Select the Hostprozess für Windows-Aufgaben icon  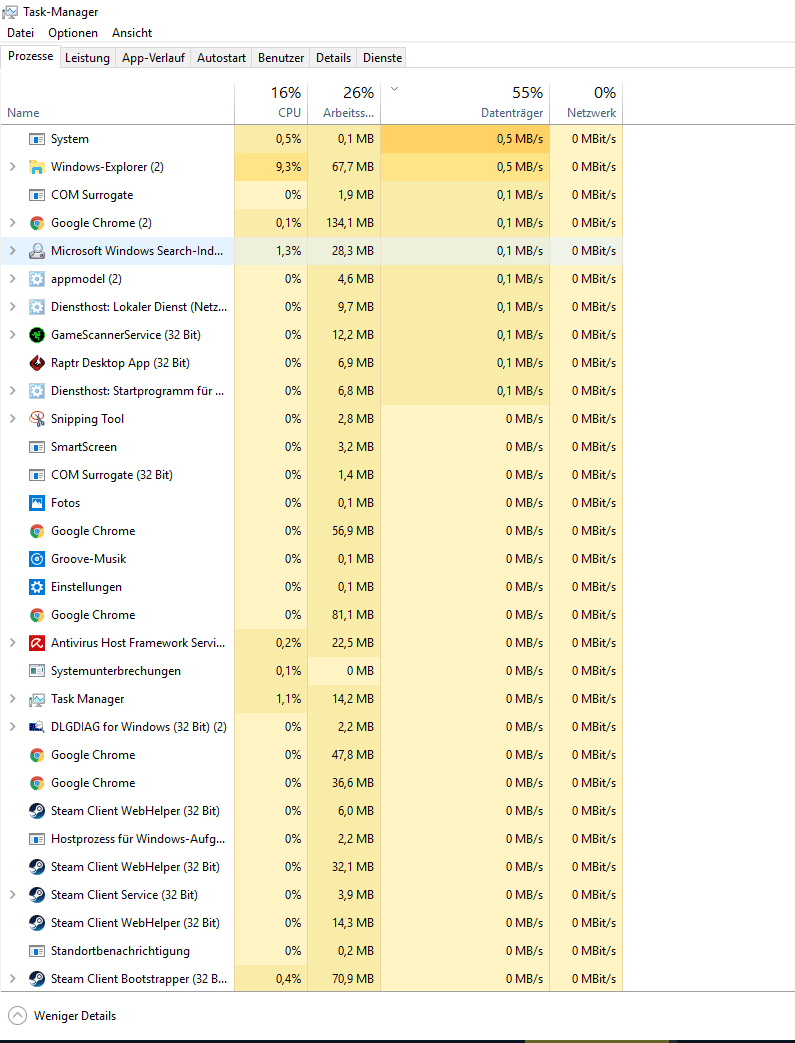point(37,839)
